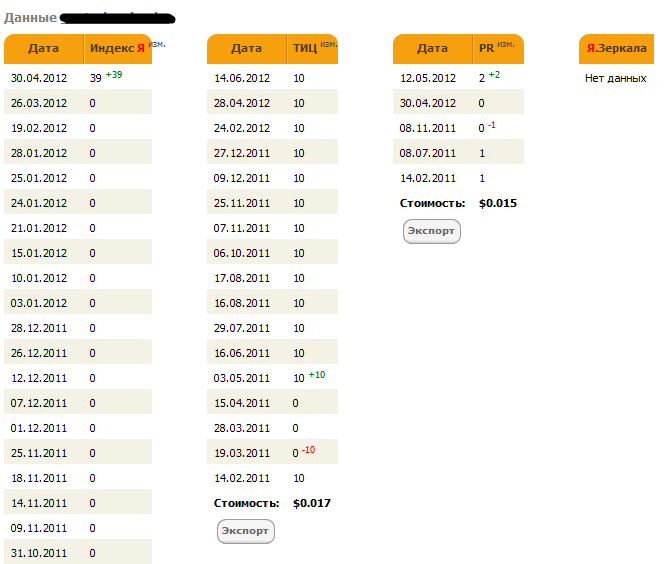This screenshot has height=564, width=665.
Task: Click Экспорт button under PR table
Action: click(x=432, y=231)
